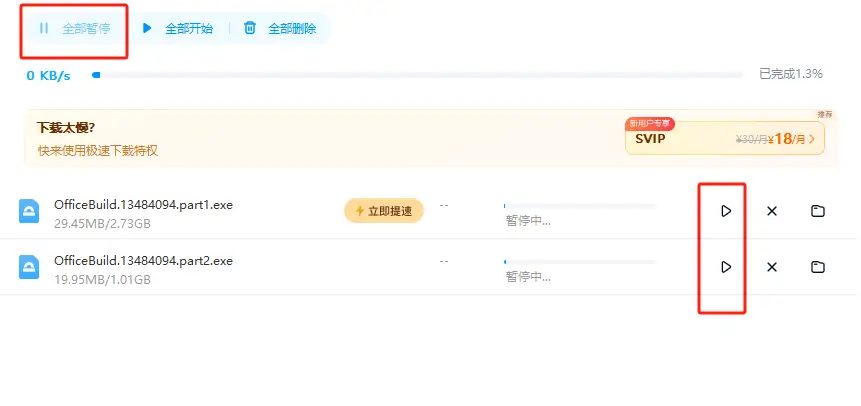Cancel the OfficeBuild part1.exe download
Screen dimensions: 861x406
pos(771,211)
